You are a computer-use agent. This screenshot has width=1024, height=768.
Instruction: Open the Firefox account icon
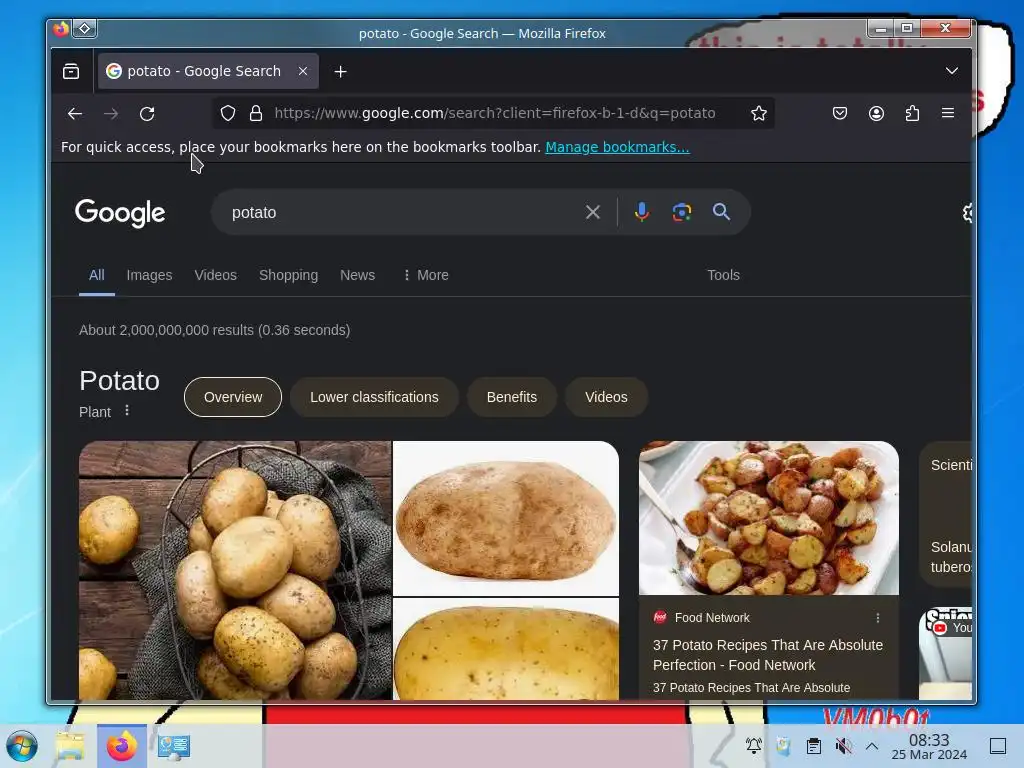point(876,114)
